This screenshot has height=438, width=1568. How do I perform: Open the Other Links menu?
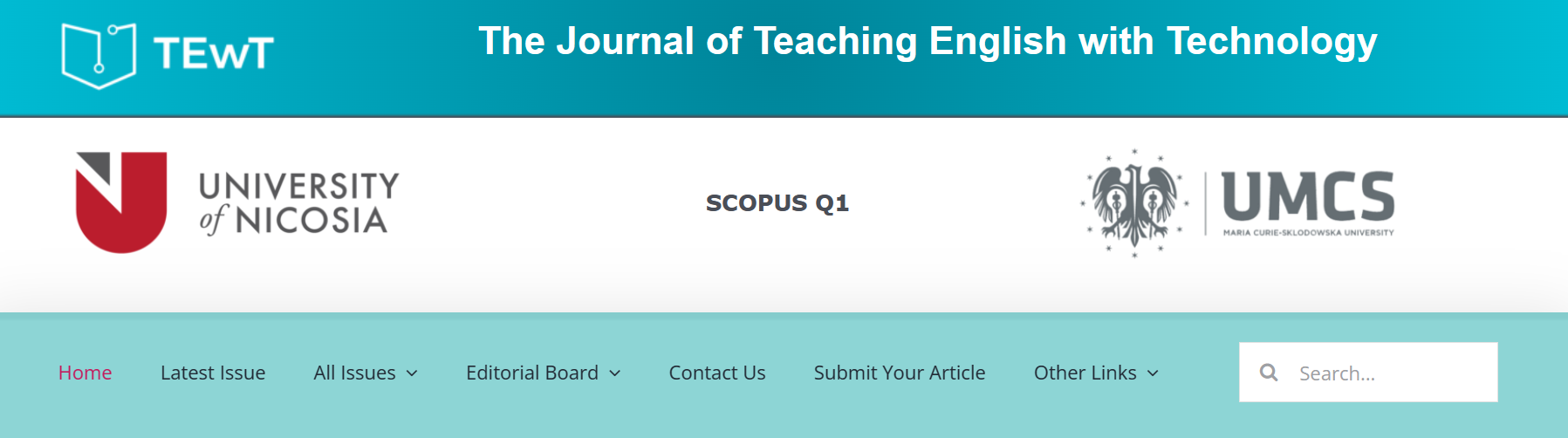[1085, 373]
